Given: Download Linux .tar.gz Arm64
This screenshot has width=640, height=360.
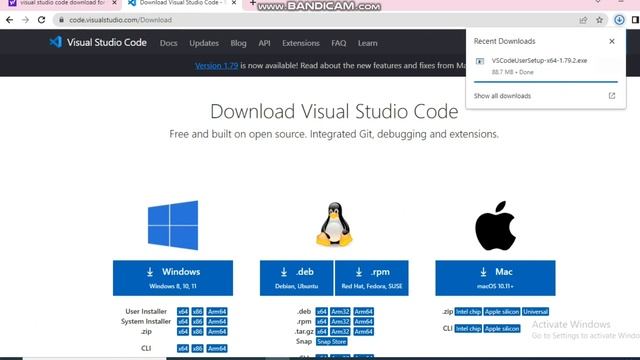Looking at the screenshot, I should (364, 331).
